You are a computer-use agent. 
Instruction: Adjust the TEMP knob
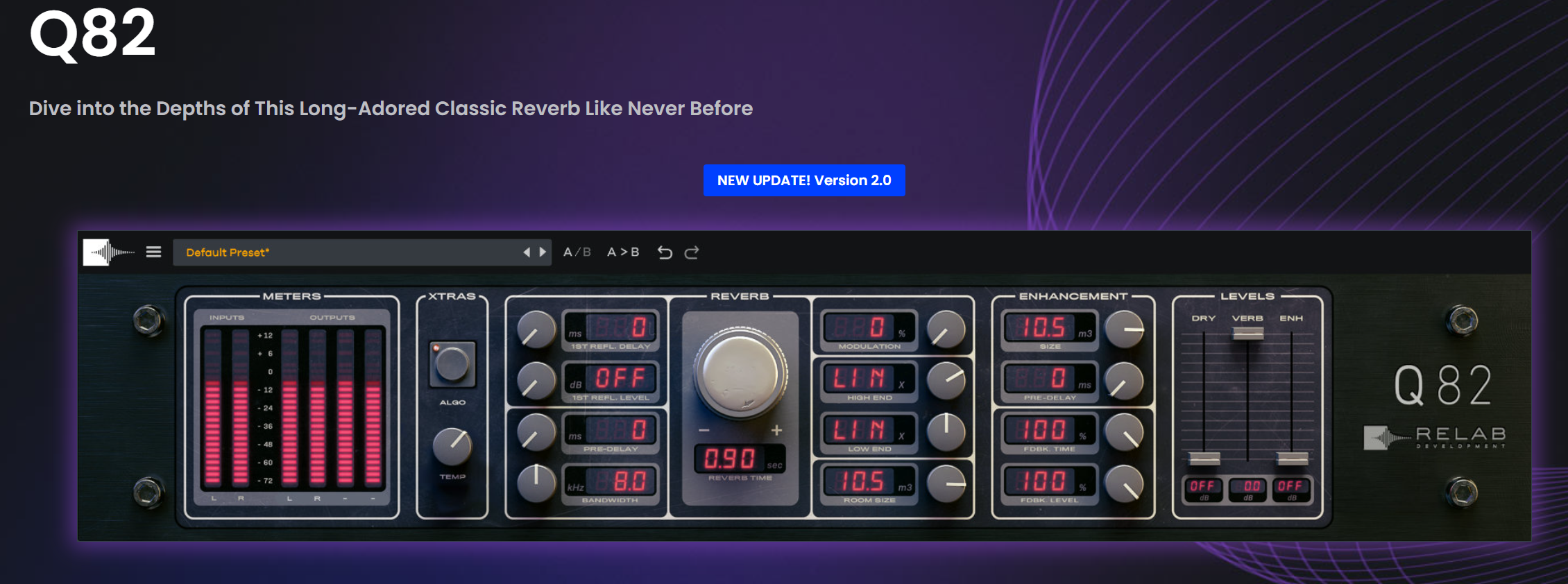click(452, 447)
